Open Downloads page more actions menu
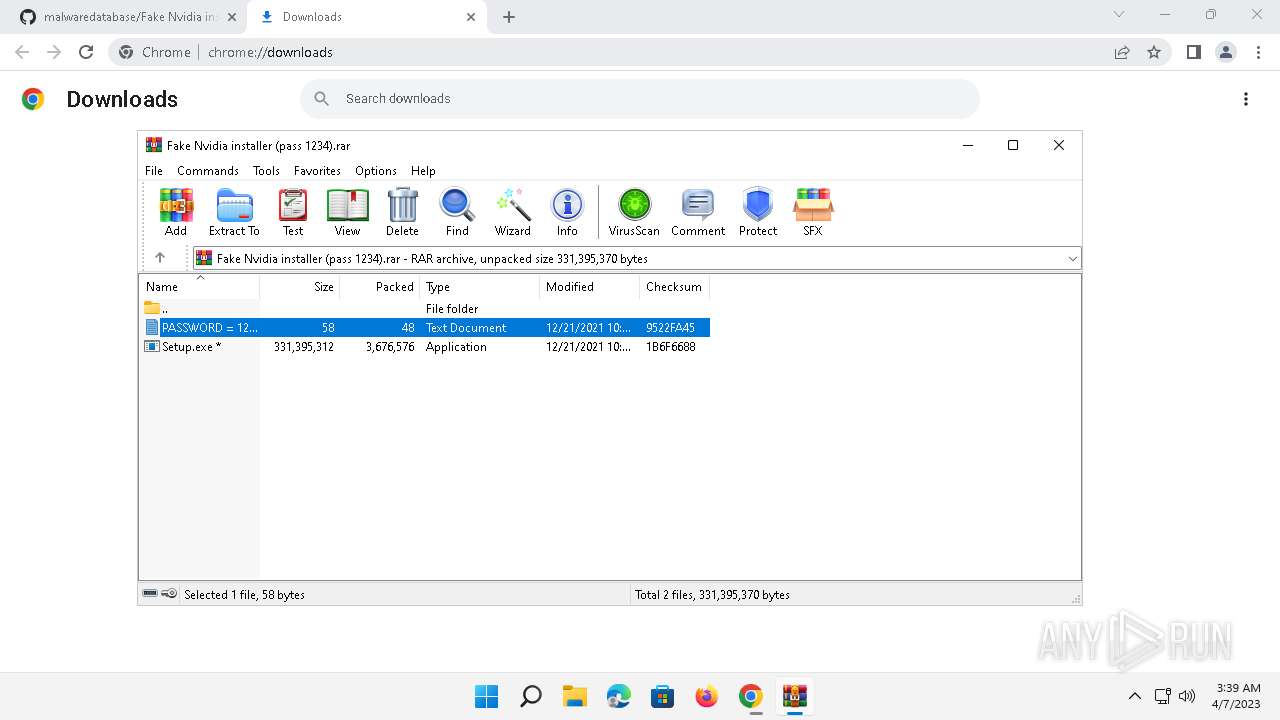The image size is (1280, 720). (x=1246, y=99)
